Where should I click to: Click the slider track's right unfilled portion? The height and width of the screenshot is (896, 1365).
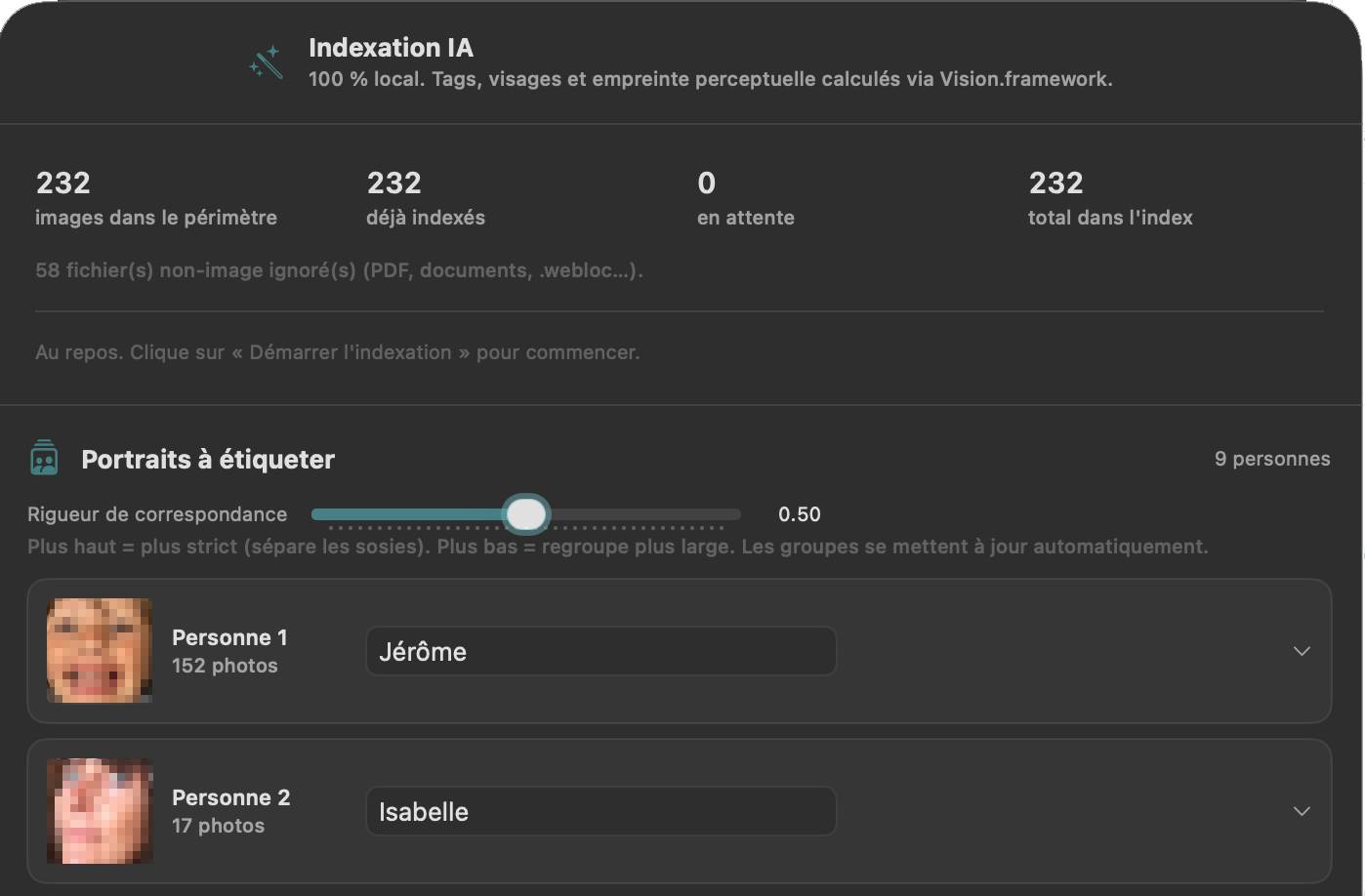point(644,514)
